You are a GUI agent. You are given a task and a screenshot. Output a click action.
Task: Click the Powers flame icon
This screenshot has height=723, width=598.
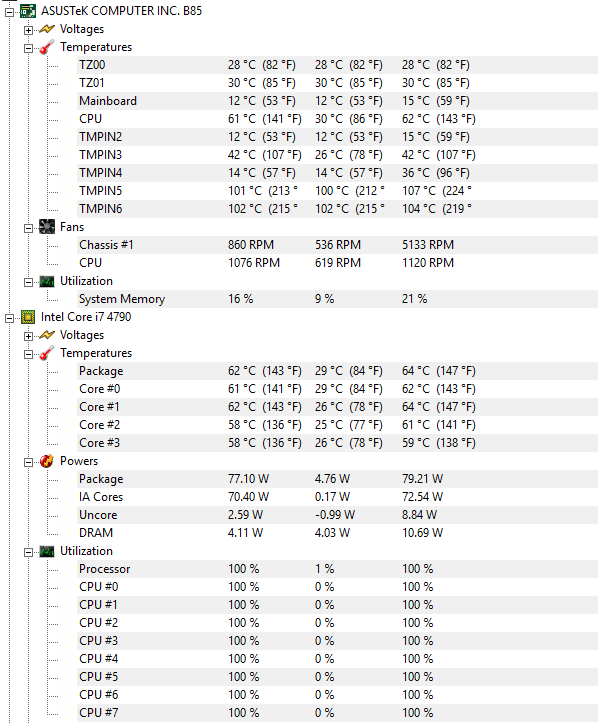47,461
